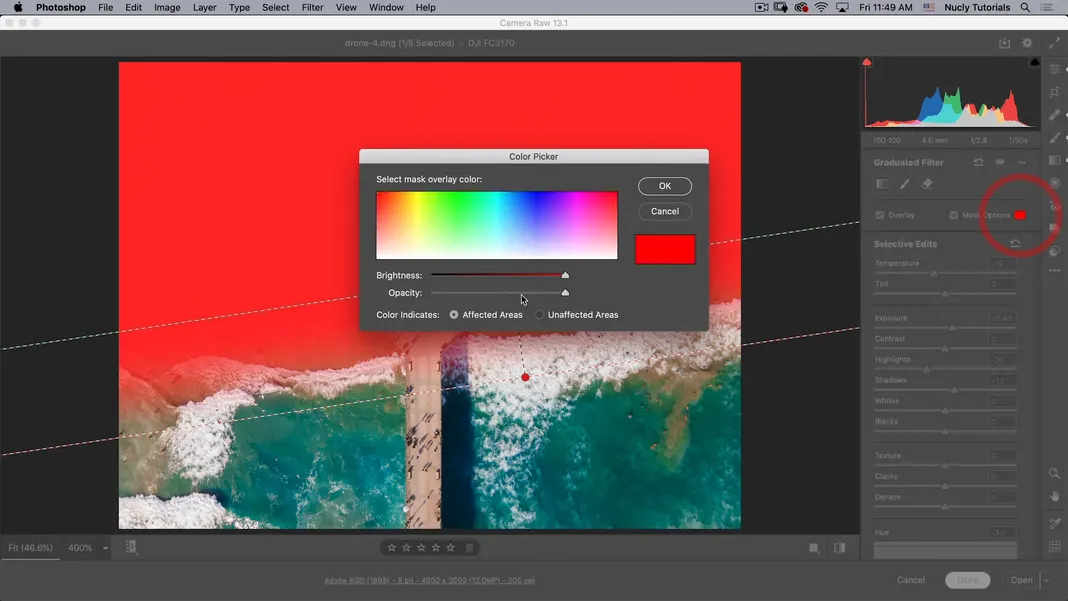This screenshot has width=1068, height=601.
Task: Mark image for deletion trash icon
Action: tap(469, 547)
